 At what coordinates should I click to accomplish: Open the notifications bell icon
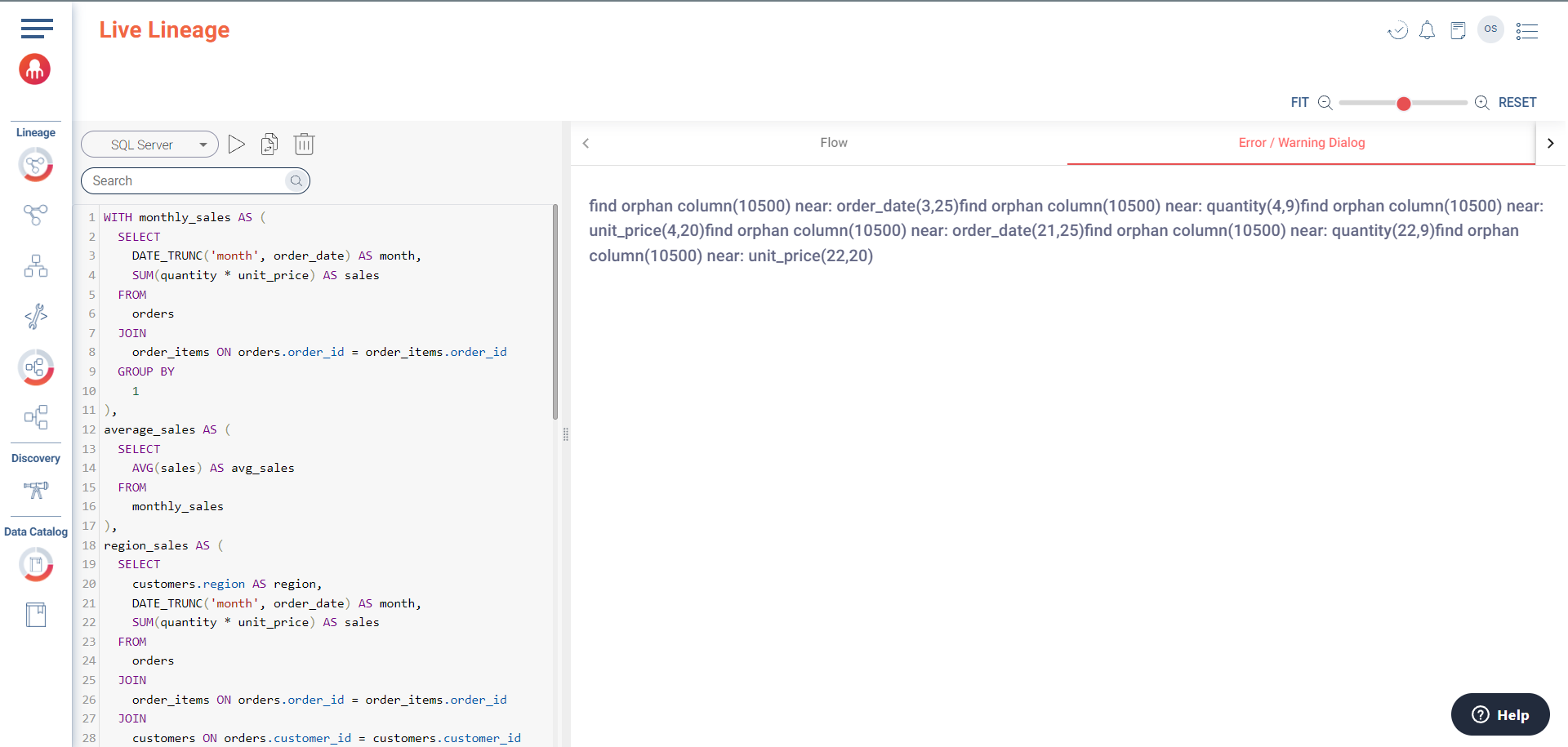coord(1427,31)
